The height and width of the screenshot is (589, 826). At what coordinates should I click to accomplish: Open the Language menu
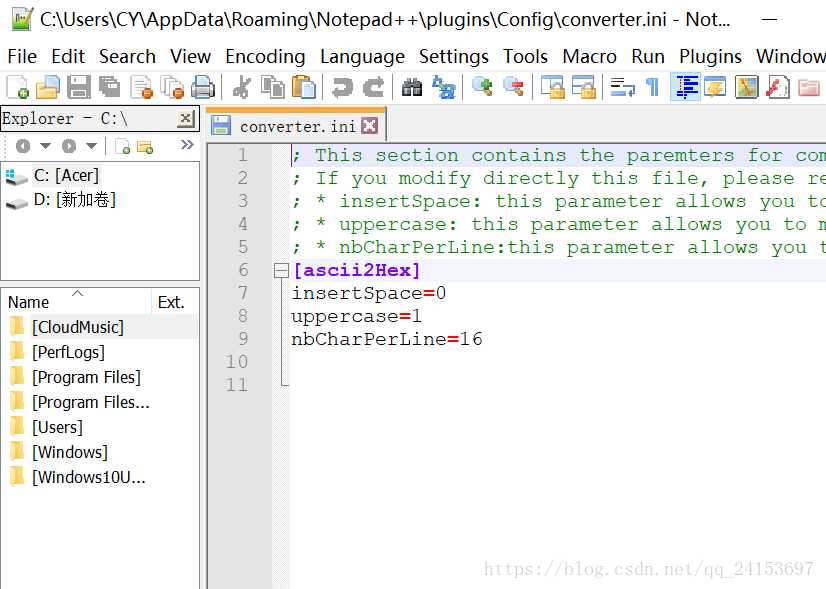click(362, 56)
